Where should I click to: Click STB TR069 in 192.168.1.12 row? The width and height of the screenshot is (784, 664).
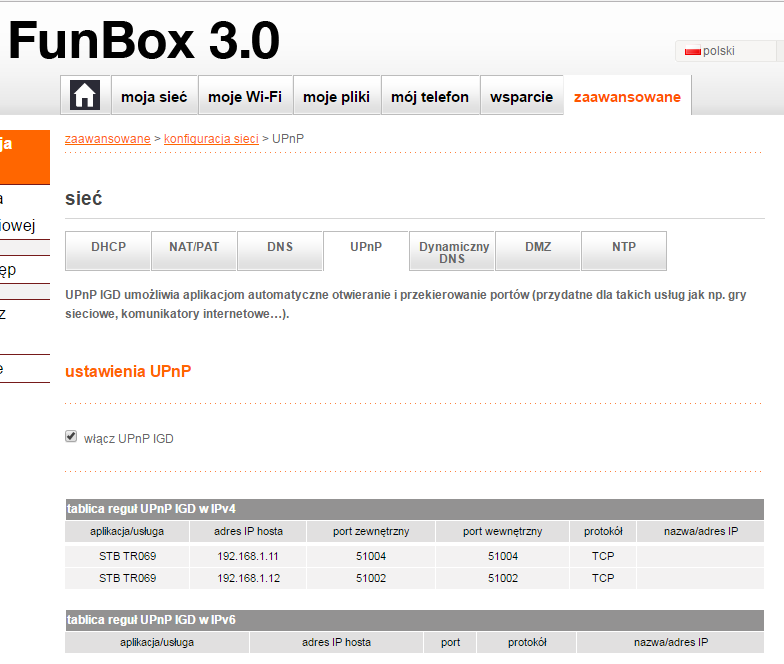128,578
